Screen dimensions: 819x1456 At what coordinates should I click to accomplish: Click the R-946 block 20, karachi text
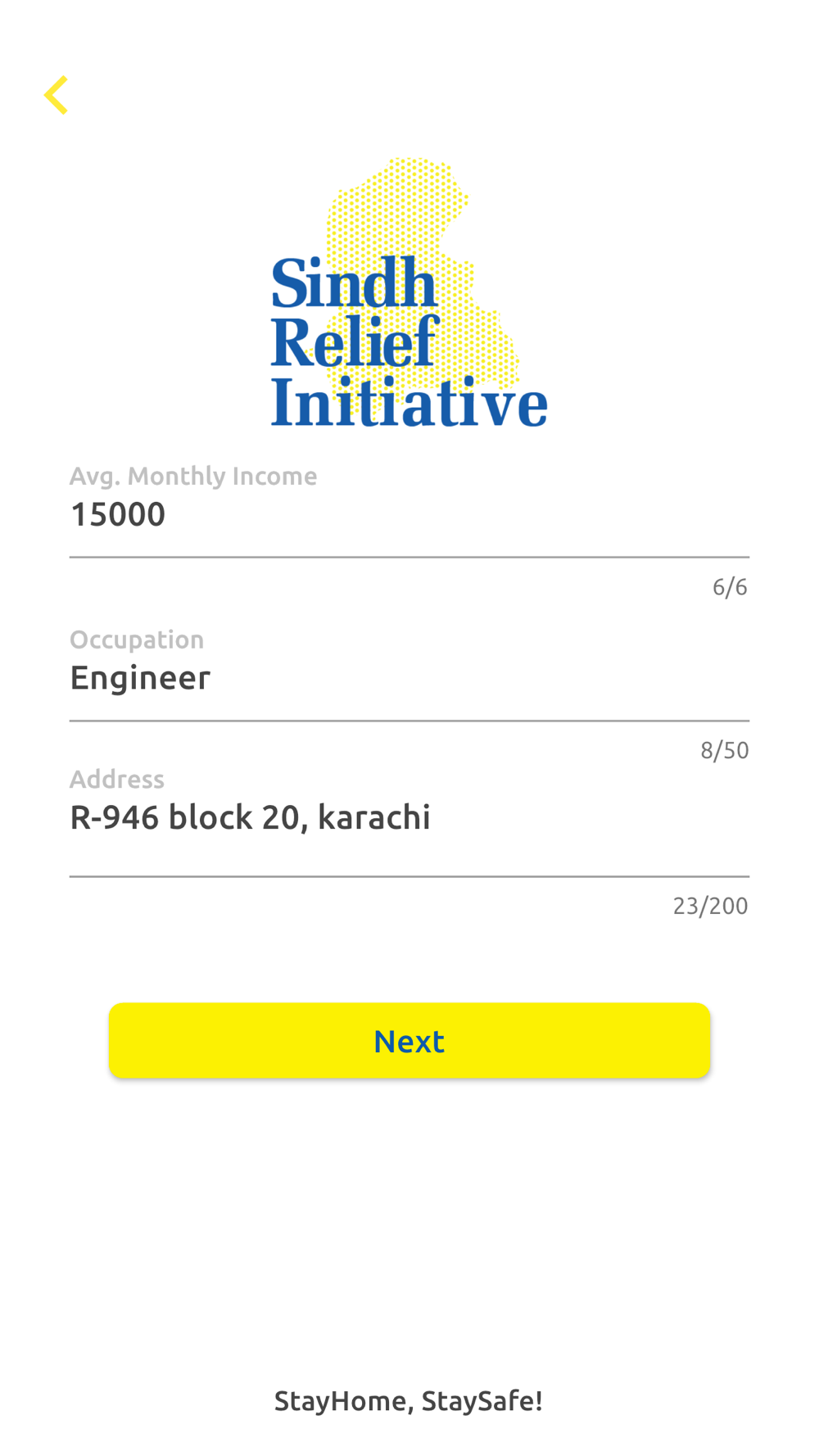coord(250,817)
